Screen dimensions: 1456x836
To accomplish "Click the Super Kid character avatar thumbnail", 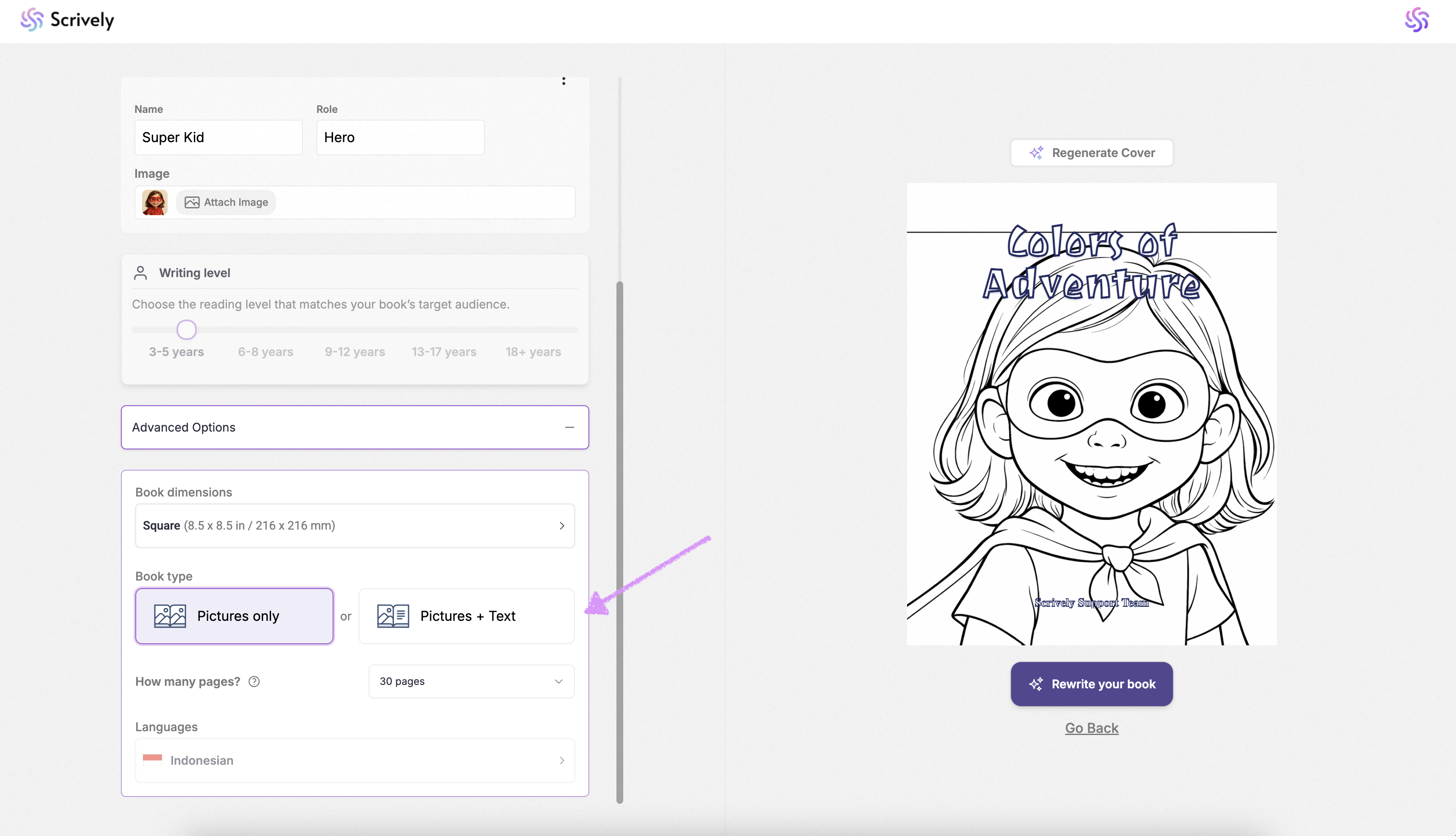I will coord(154,203).
